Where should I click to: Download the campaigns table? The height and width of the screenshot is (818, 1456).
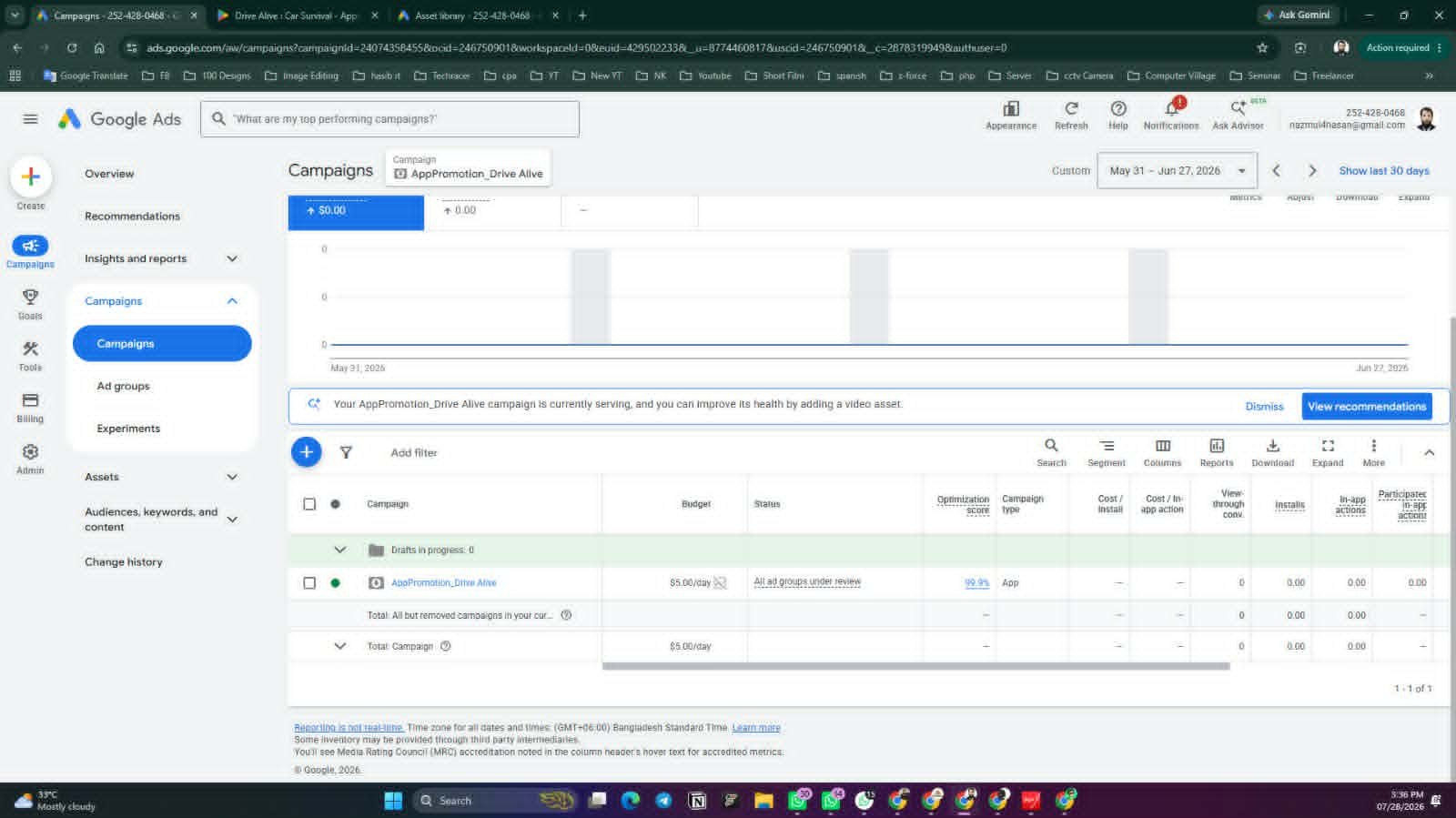click(x=1272, y=452)
